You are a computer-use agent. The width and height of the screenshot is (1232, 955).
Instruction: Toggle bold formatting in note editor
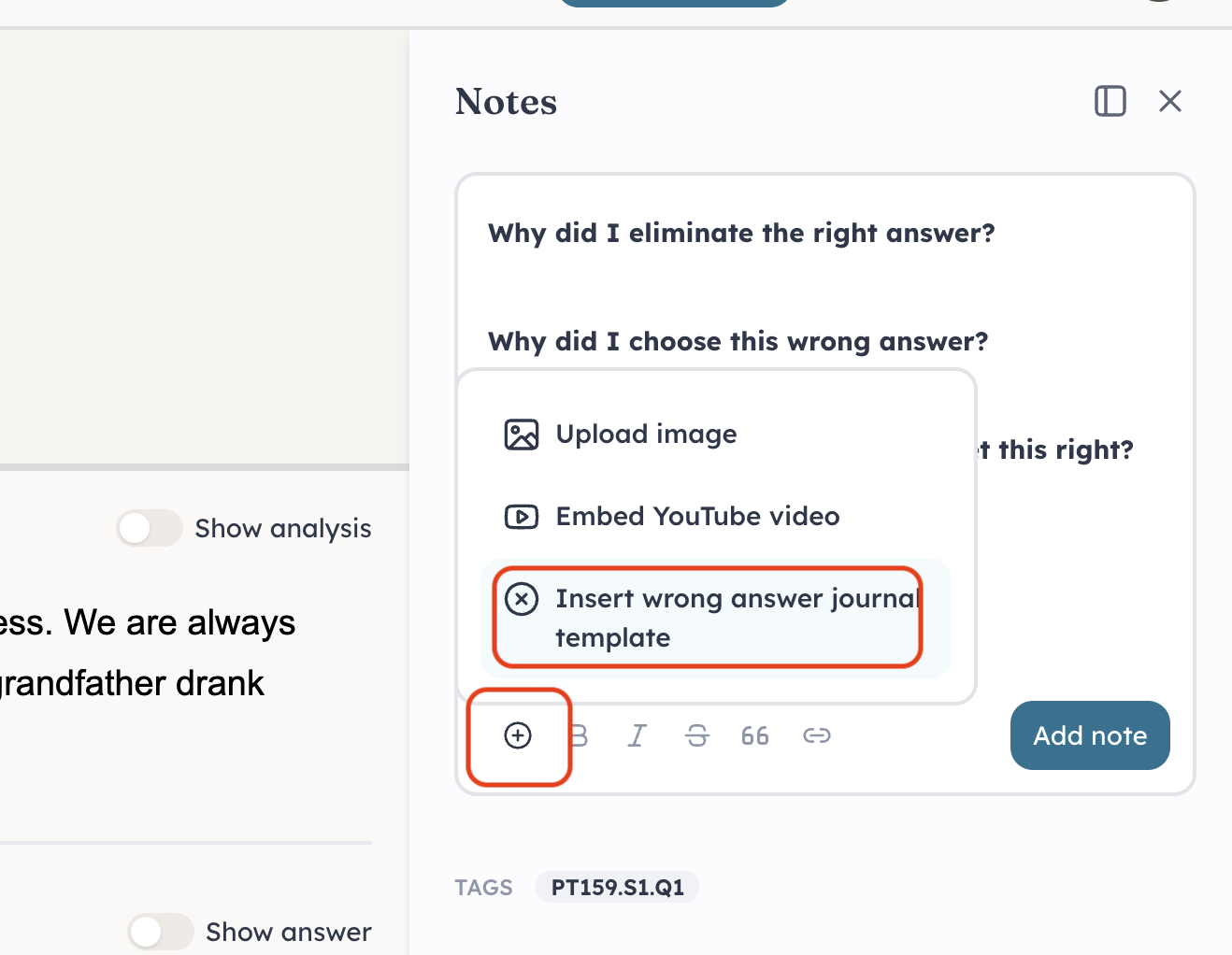tap(579, 735)
